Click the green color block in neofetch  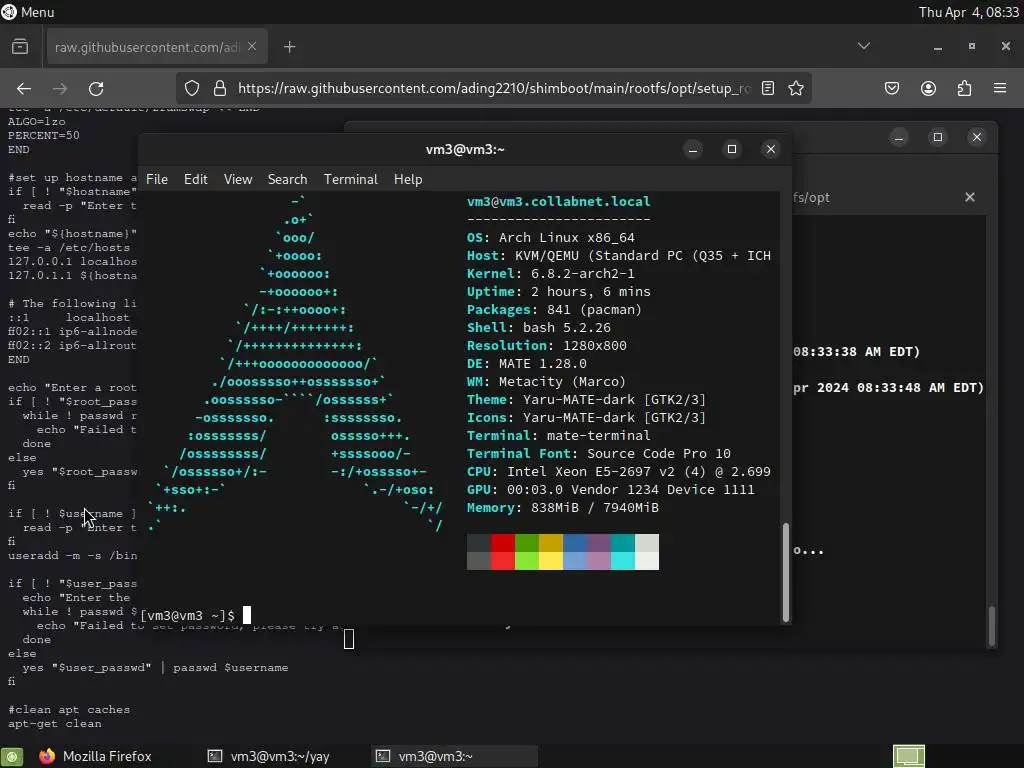click(x=526, y=552)
